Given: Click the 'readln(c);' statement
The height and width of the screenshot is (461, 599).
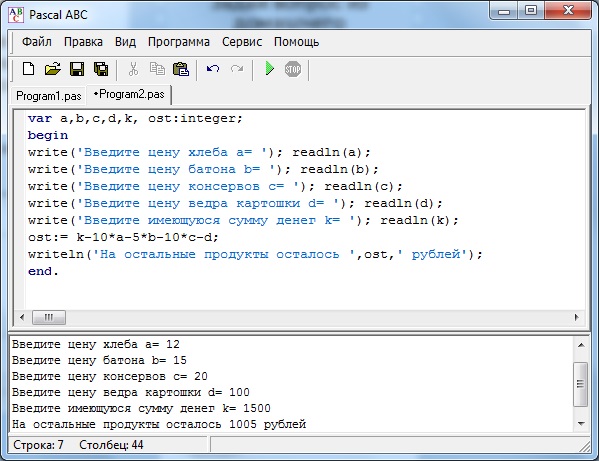Looking at the screenshot, I should [363, 186].
